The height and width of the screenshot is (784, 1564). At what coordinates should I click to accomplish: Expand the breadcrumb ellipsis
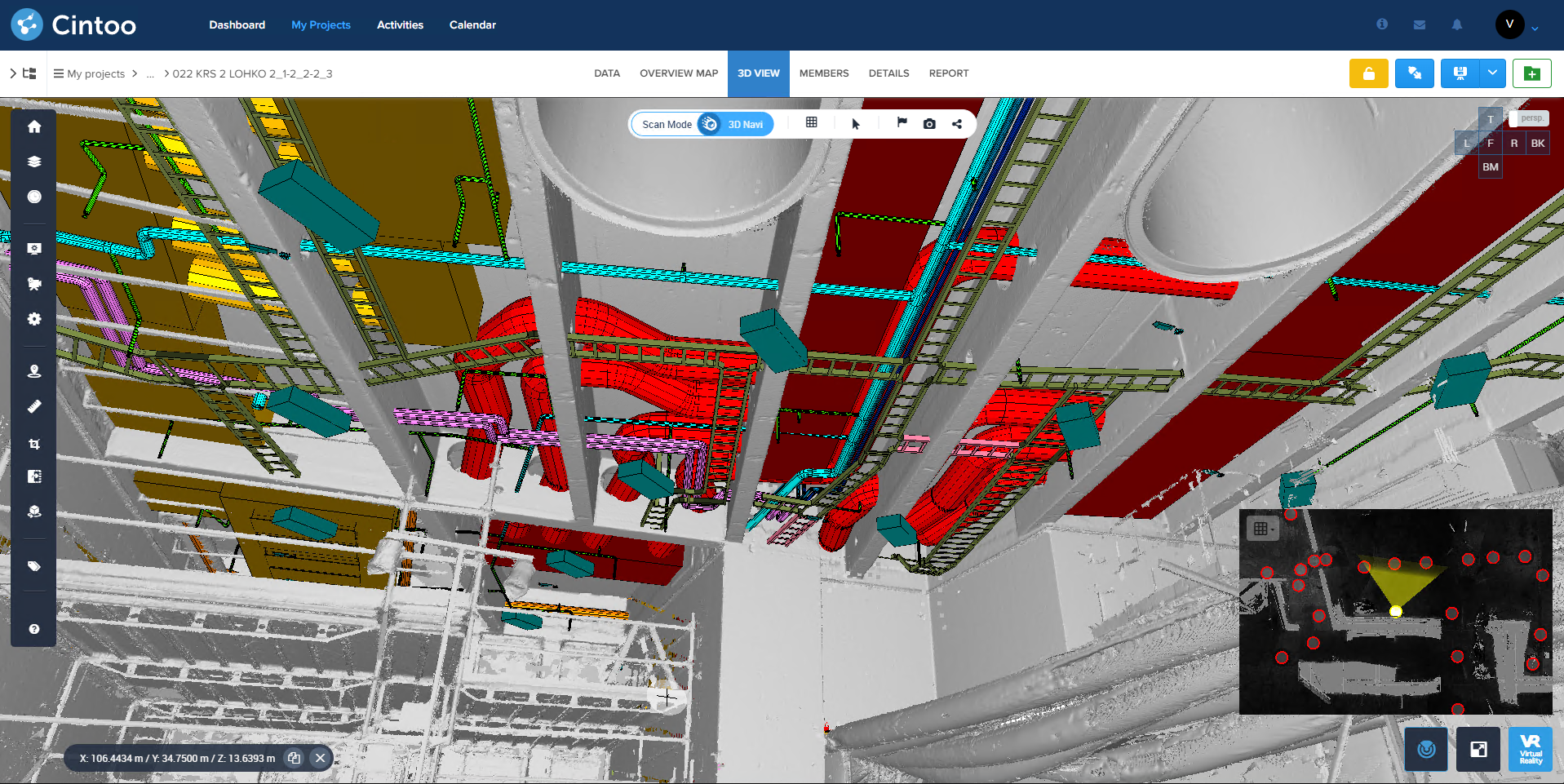pyautogui.click(x=150, y=73)
